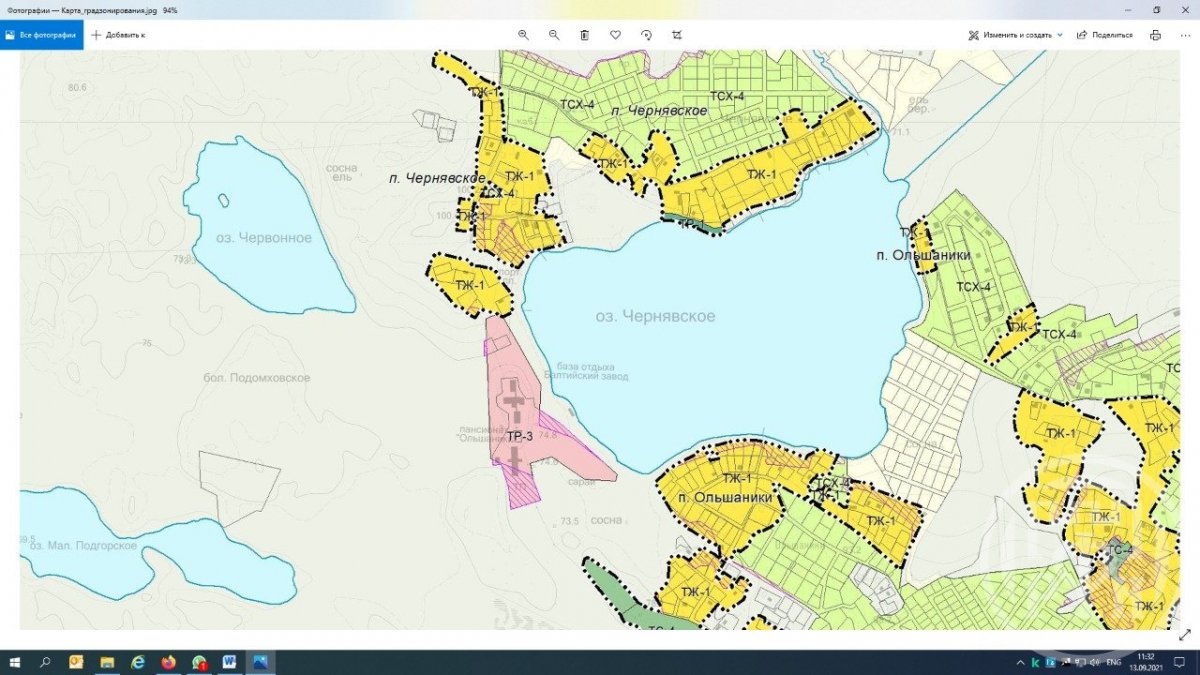Click the оз. Червонное lake label
This screenshot has height=675, width=1200.
263,238
